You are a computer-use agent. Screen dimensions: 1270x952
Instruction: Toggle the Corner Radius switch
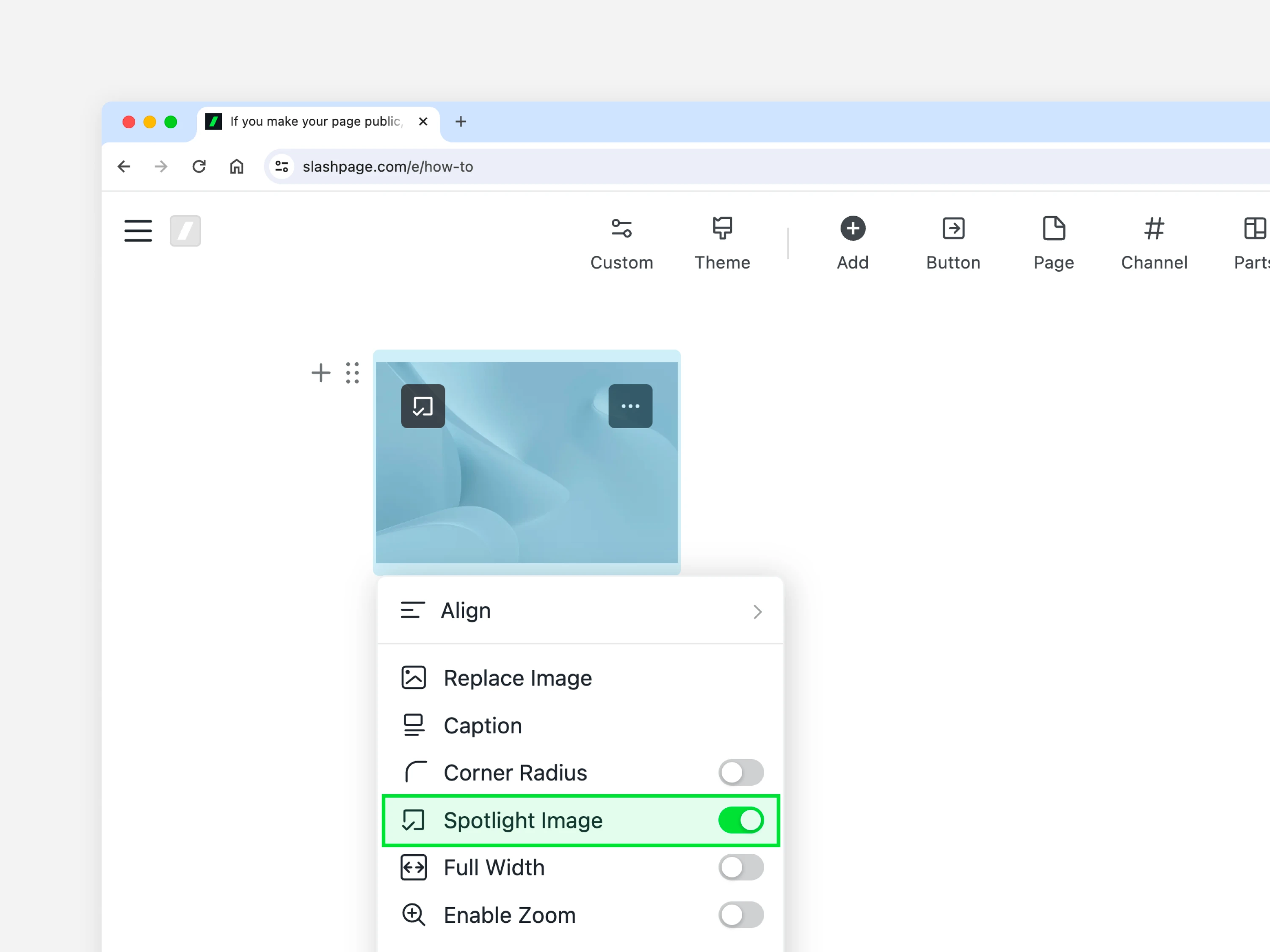741,772
